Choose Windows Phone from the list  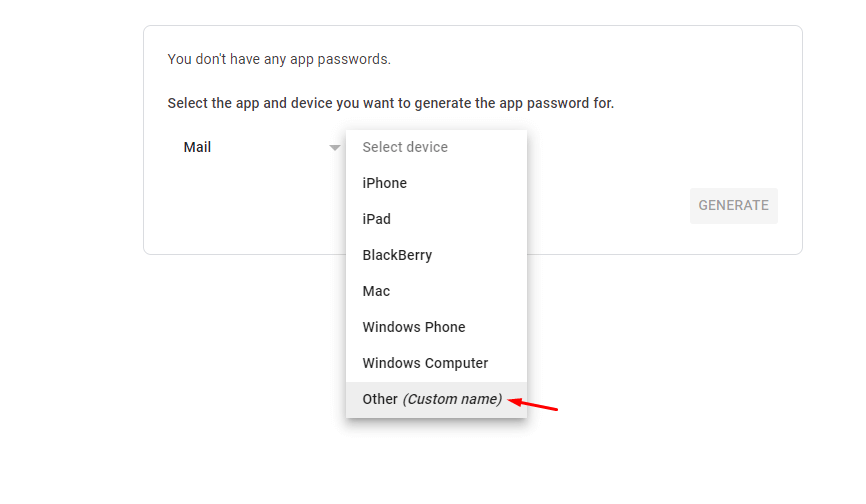tap(414, 327)
